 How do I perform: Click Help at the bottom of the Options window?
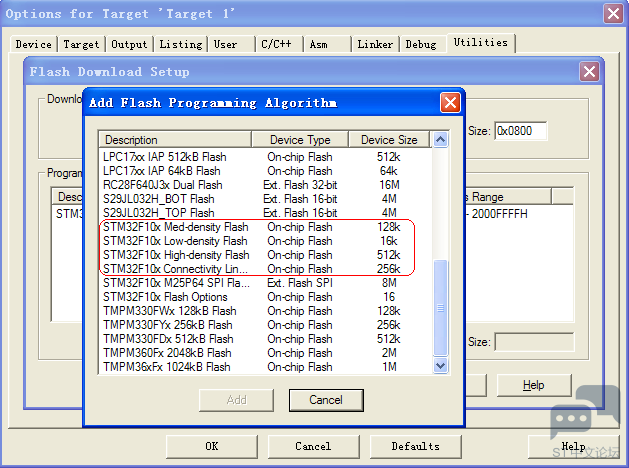573,446
